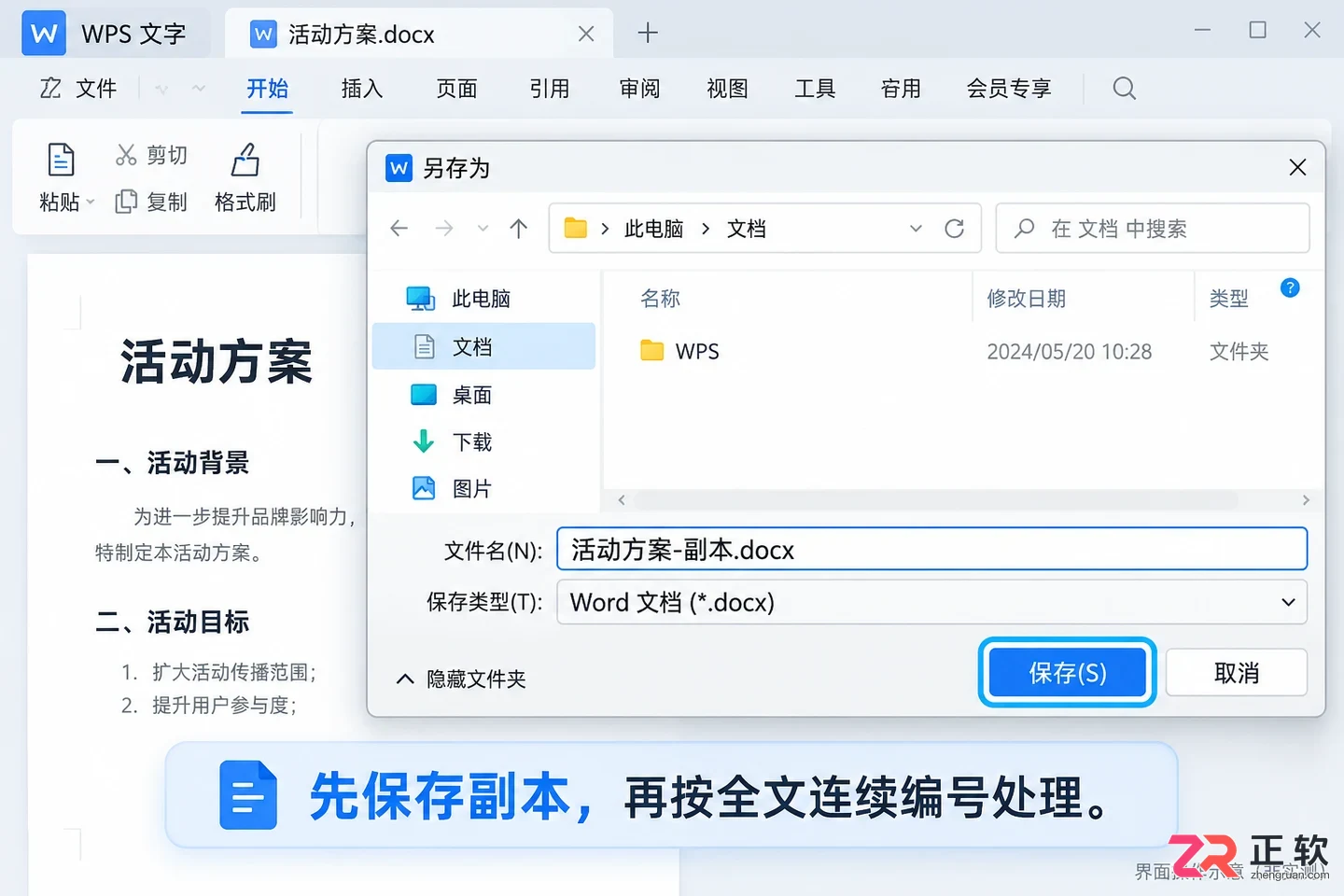
Task: Click the 取消 button
Action: 1236,672
